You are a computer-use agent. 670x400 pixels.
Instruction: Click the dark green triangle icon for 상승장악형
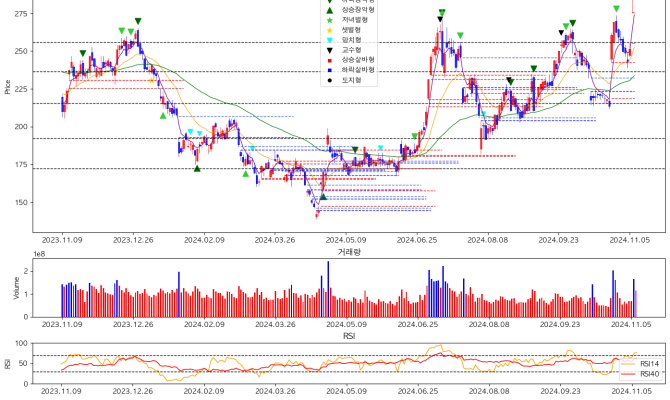pyautogui.click(x=330, y=9)
